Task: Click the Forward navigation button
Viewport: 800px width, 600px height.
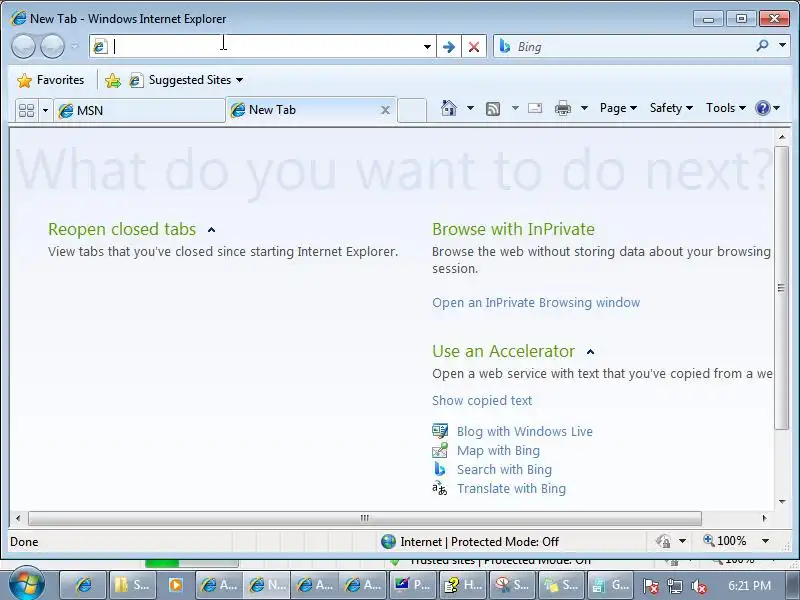Action: point(52,46)
